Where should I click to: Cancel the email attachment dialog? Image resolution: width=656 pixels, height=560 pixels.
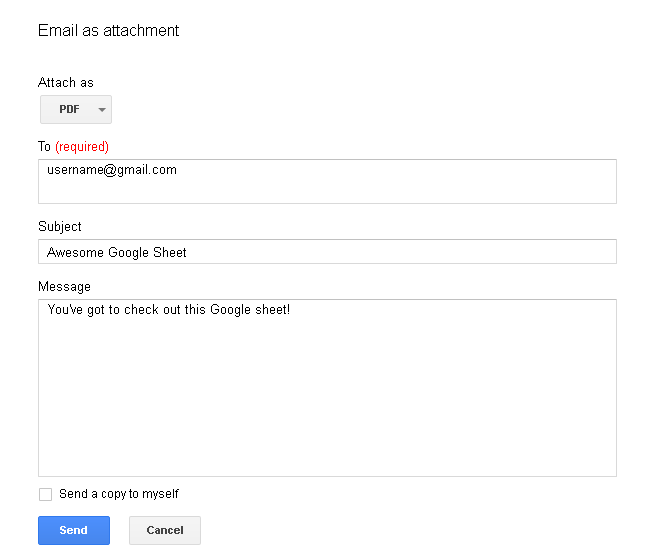coord(165,530)
